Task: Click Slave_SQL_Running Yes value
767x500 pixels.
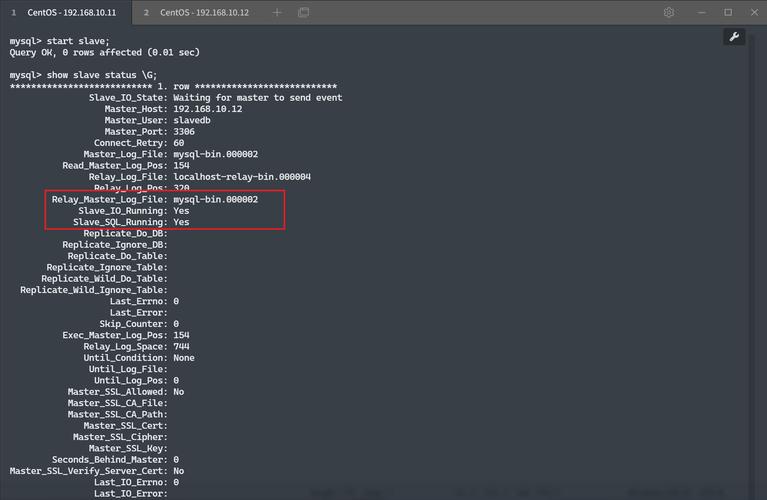Action: coord(181,222)
